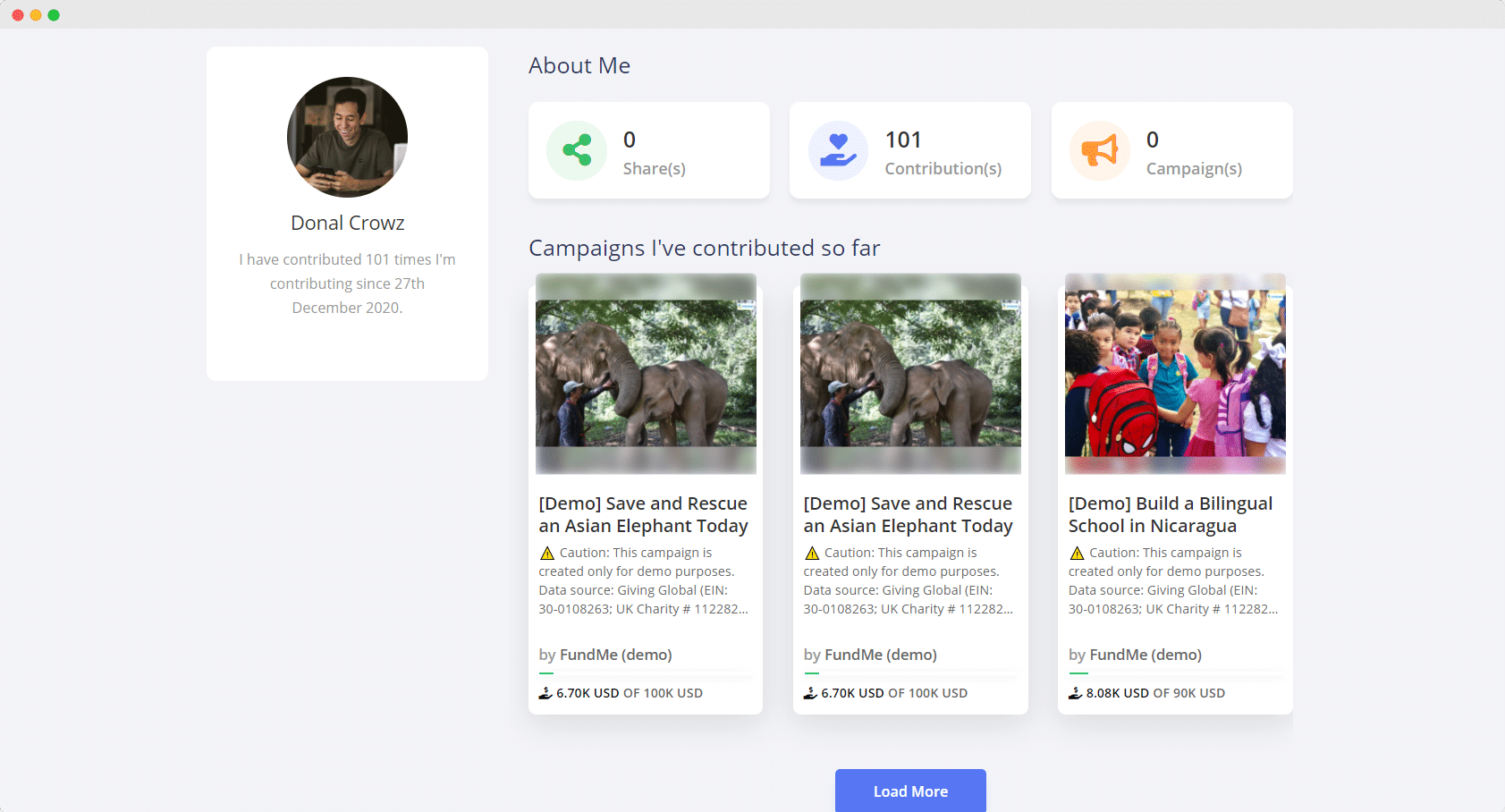This screenshot has width=1505, height=812.
Task: Click the 8.08K USD donation icon
Action: pyautogui.click(x=1075, y=693)
